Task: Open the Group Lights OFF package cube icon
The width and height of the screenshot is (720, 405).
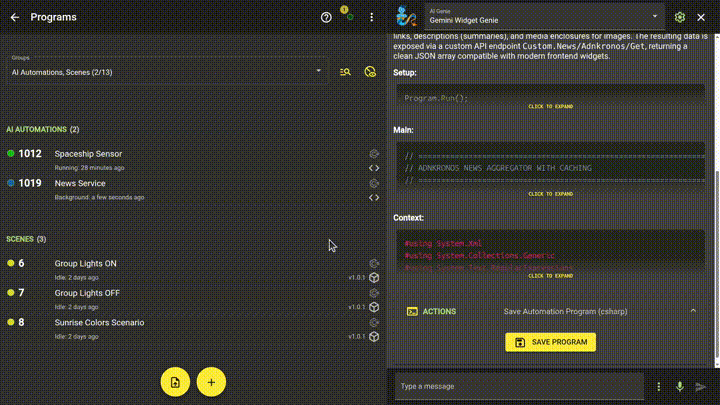Action: pos(374,307)
